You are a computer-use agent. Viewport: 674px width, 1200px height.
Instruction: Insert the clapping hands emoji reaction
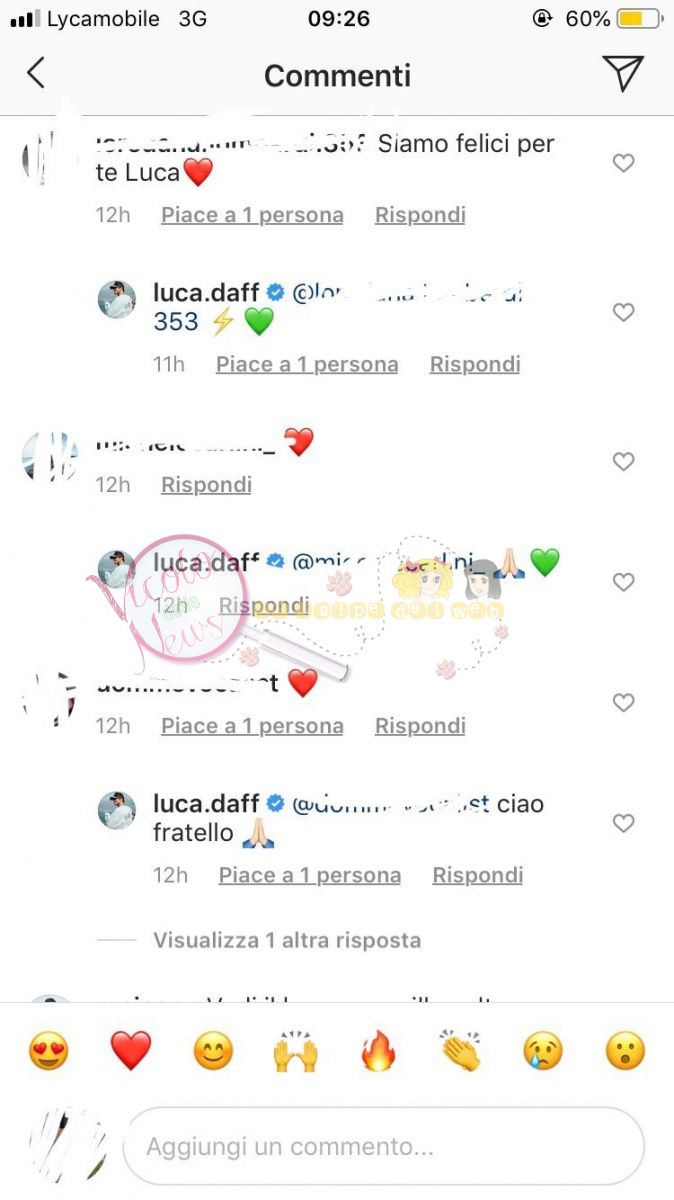[461, 1052]
